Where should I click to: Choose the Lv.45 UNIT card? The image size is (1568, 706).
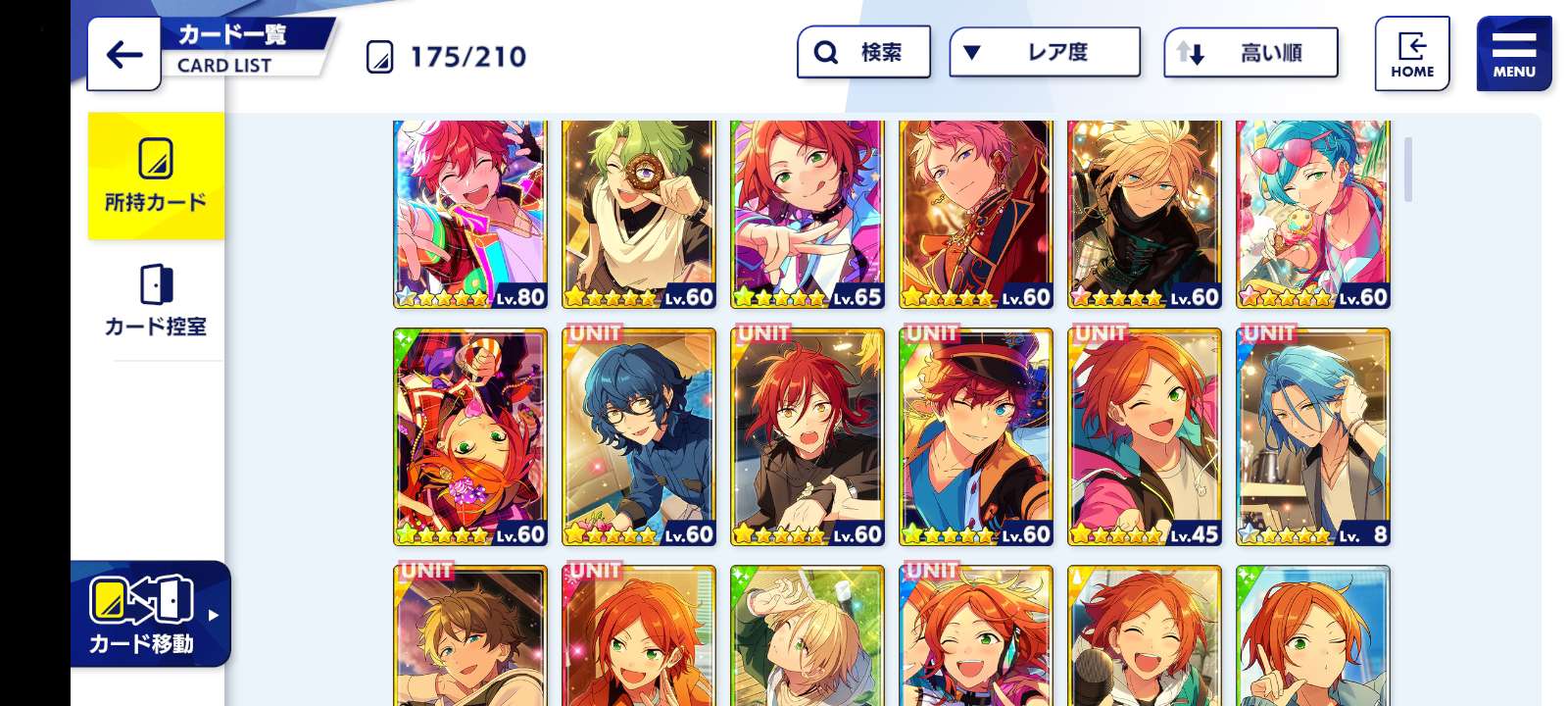(x=1145, y=437)
